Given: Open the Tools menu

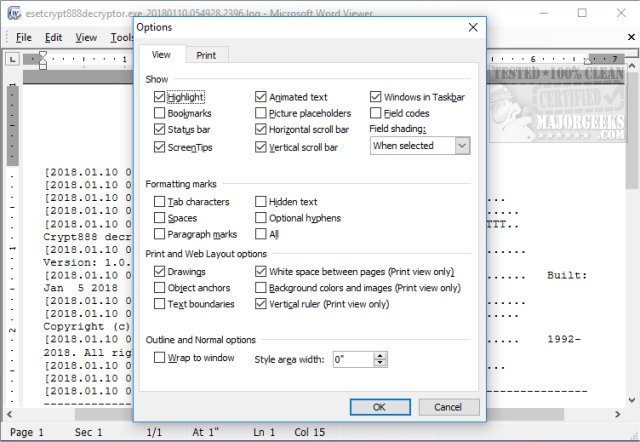Looking at the screenshot, I should [122, 38].
